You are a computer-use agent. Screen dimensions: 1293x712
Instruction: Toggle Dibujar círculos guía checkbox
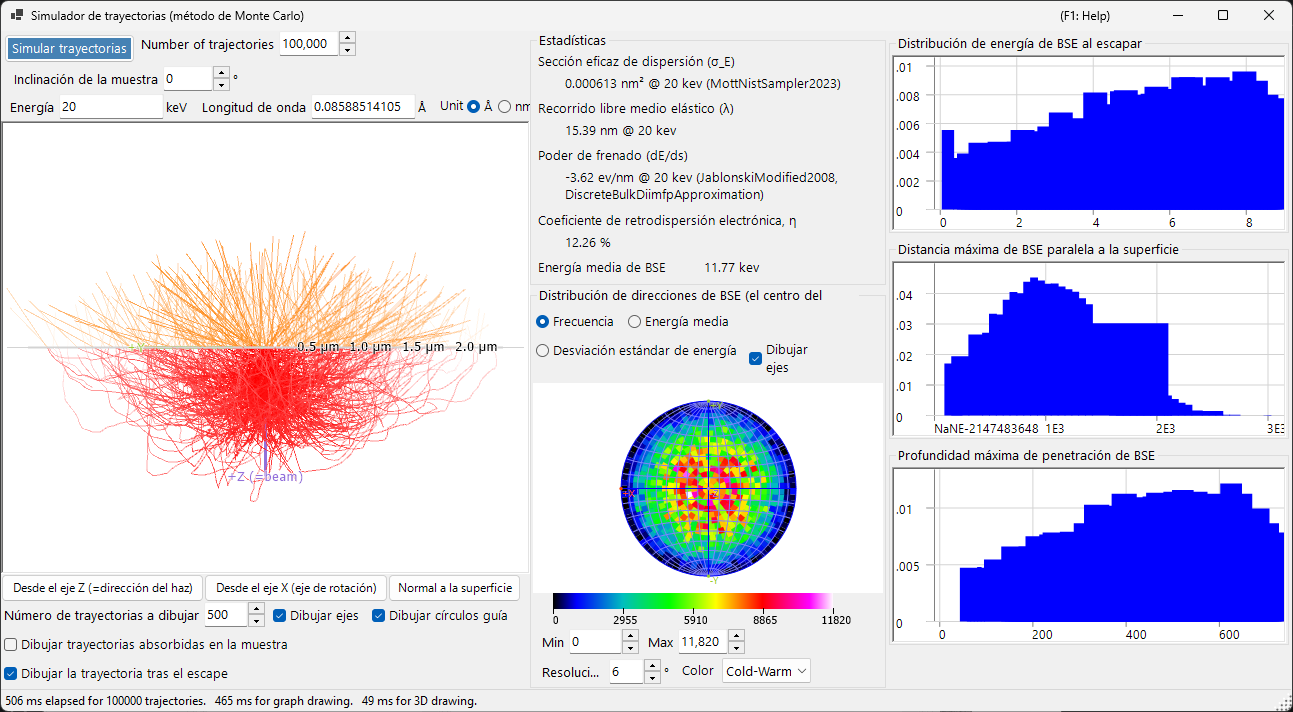(x=379, y=616)
